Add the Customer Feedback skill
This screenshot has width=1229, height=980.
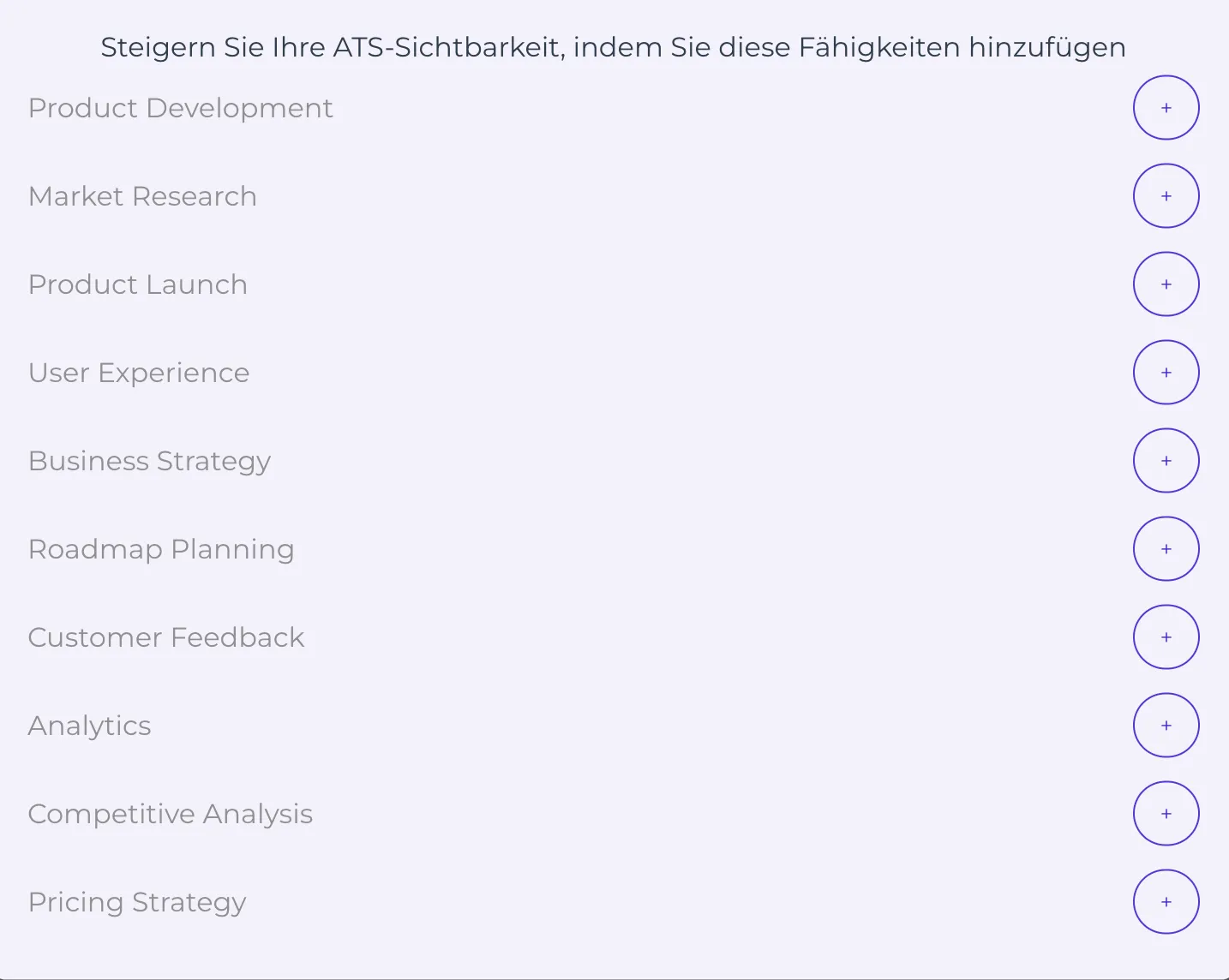[1166, 637]
